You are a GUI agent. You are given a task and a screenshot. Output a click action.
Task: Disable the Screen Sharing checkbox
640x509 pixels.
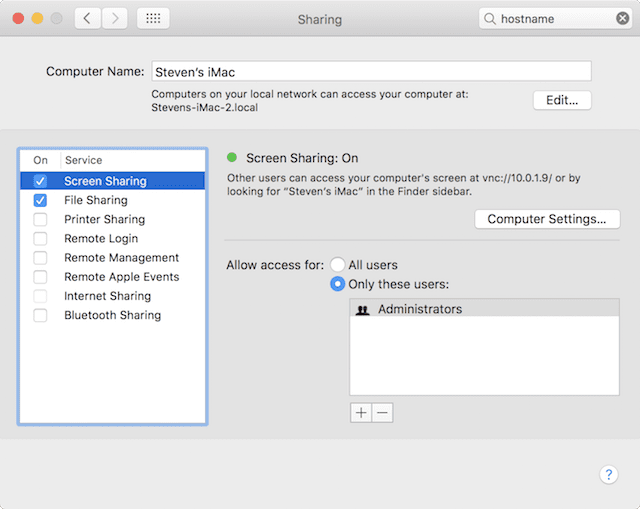coord(40,181)
